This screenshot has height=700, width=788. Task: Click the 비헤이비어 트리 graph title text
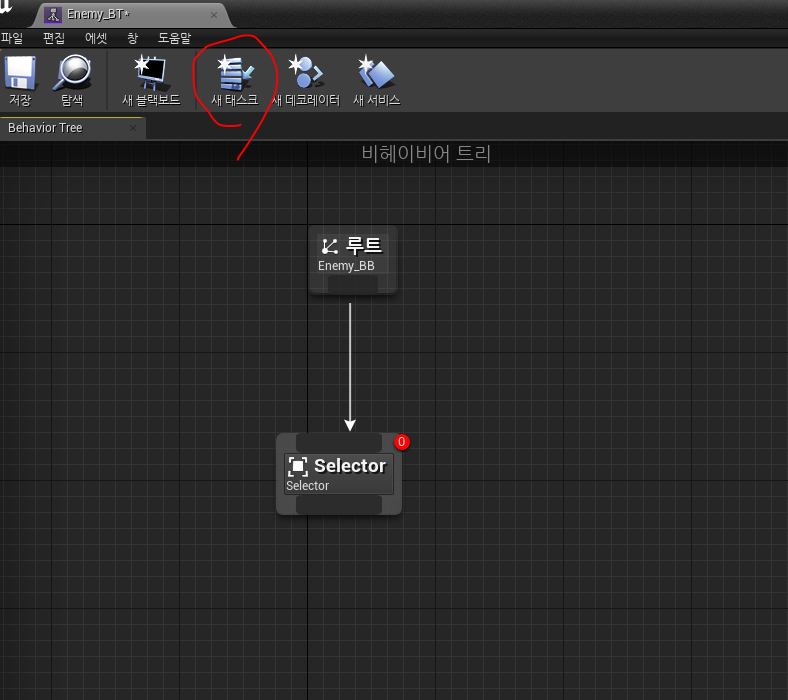426,153
